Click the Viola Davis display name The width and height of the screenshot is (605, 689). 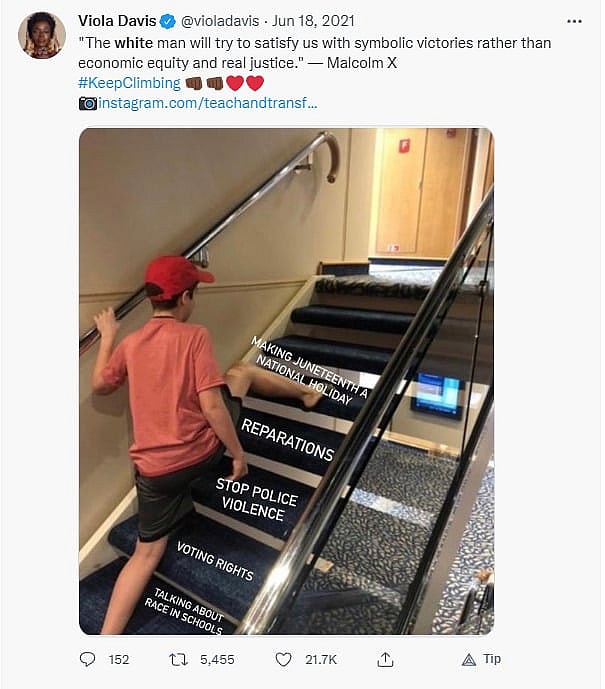click(117, 21)
